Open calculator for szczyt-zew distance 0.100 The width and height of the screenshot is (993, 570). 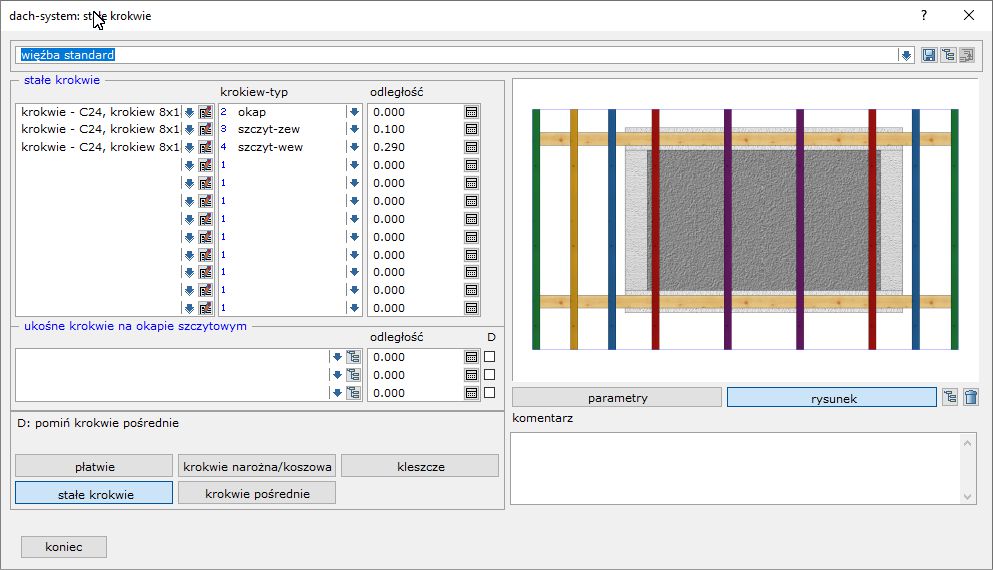pos(471,129)
